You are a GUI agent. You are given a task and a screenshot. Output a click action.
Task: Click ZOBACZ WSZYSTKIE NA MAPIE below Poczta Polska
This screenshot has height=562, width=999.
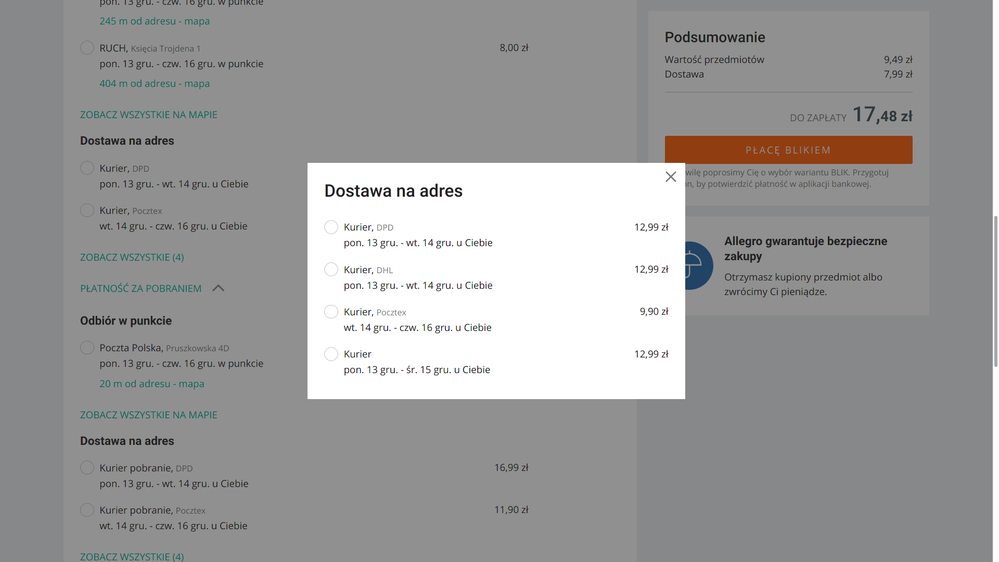pyautogui.click(x=148, y=415)
